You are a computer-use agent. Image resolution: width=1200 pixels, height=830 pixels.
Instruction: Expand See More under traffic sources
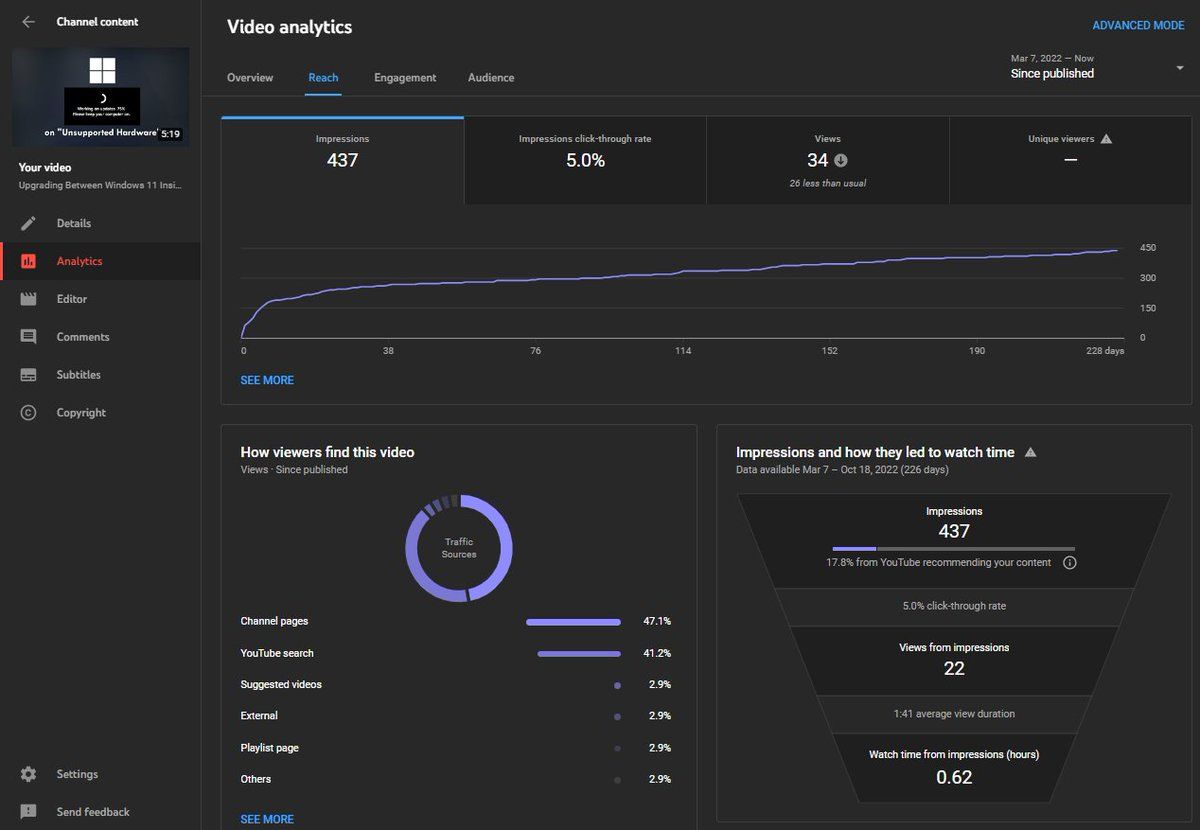pyautogui.click(x=267, y=819)
